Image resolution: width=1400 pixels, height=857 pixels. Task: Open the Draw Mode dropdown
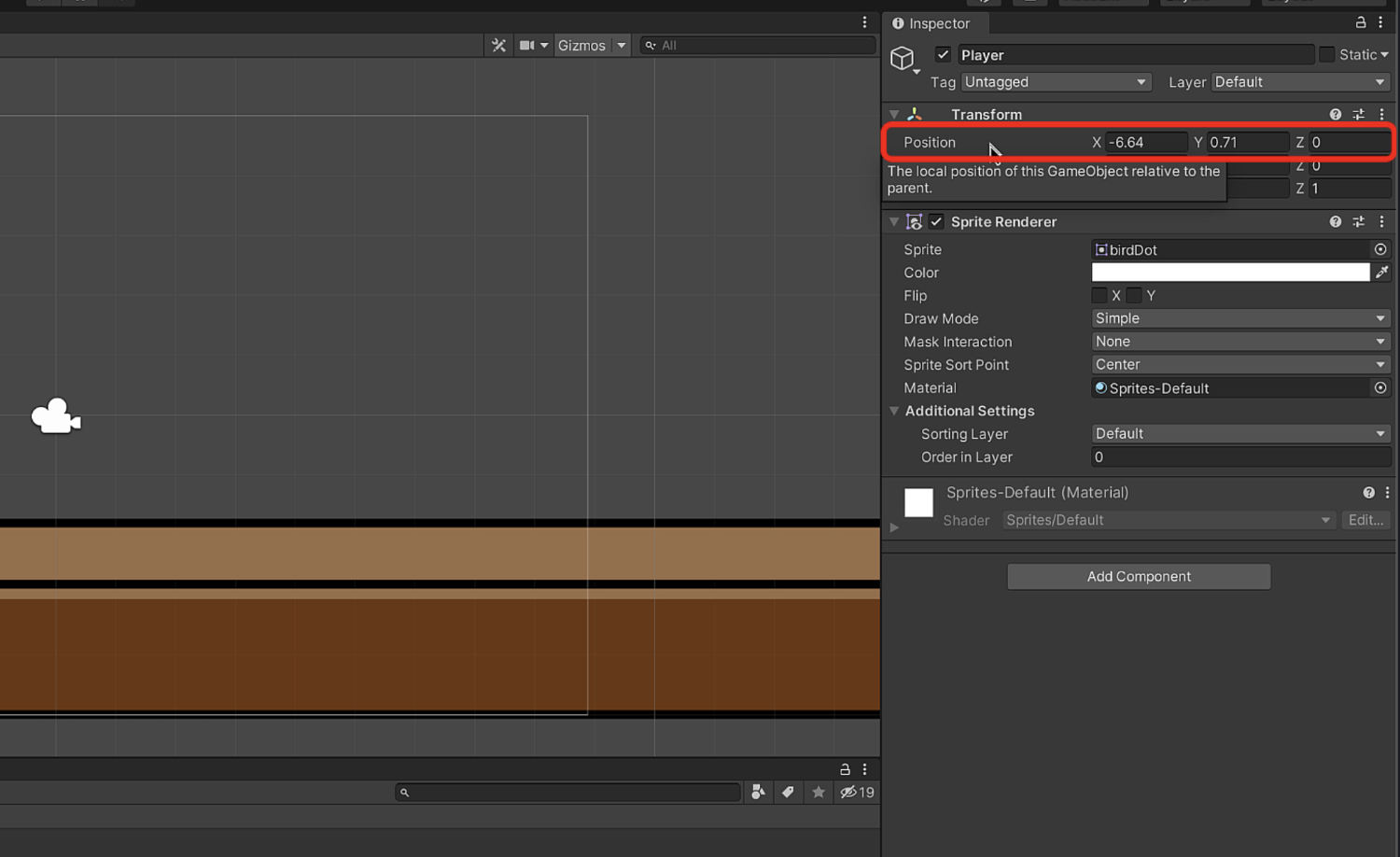[x=1240, y=318]
